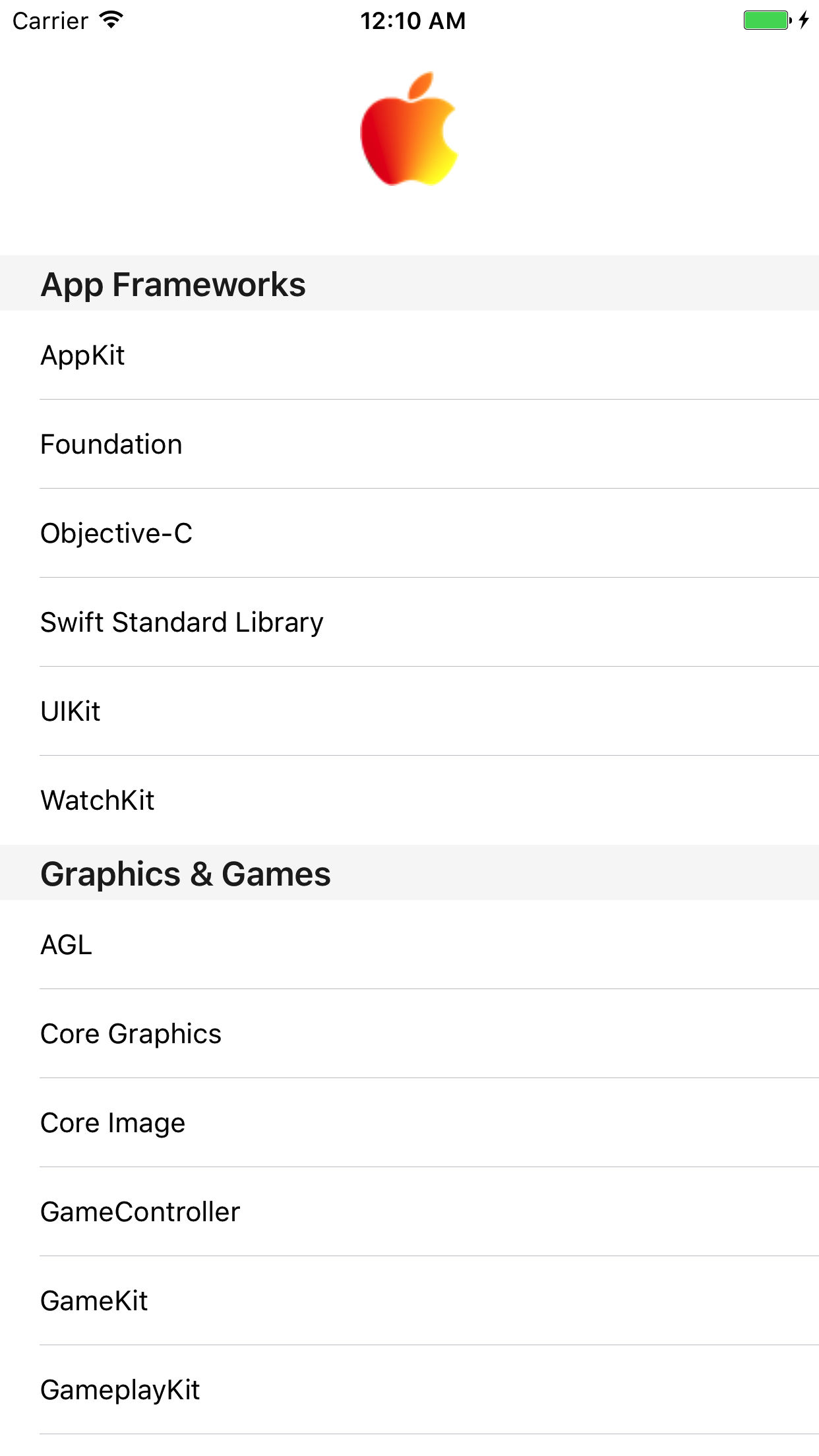Tap the 12:10 AM clock
819x1456 pixels.
(x=413, y=21)
